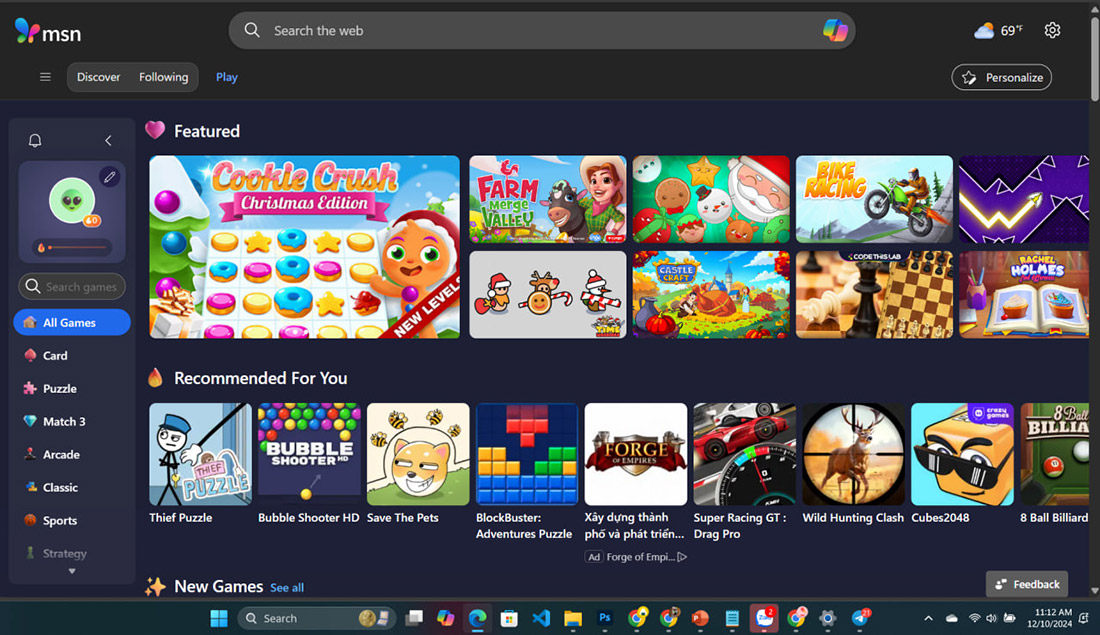Switch to the Following tab
The width and height of the screenshot is (1100, 635).
coord(163,76)
